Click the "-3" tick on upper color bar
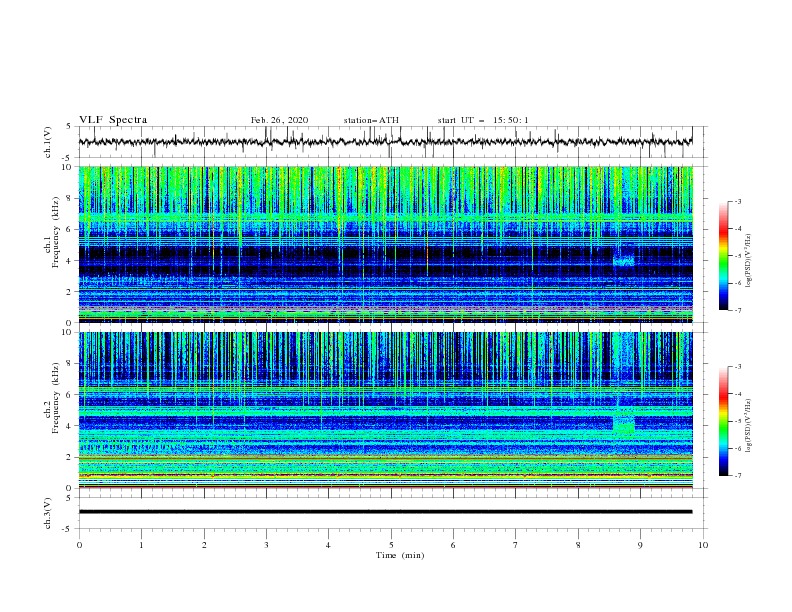The image size is (792, 612). 737,201
